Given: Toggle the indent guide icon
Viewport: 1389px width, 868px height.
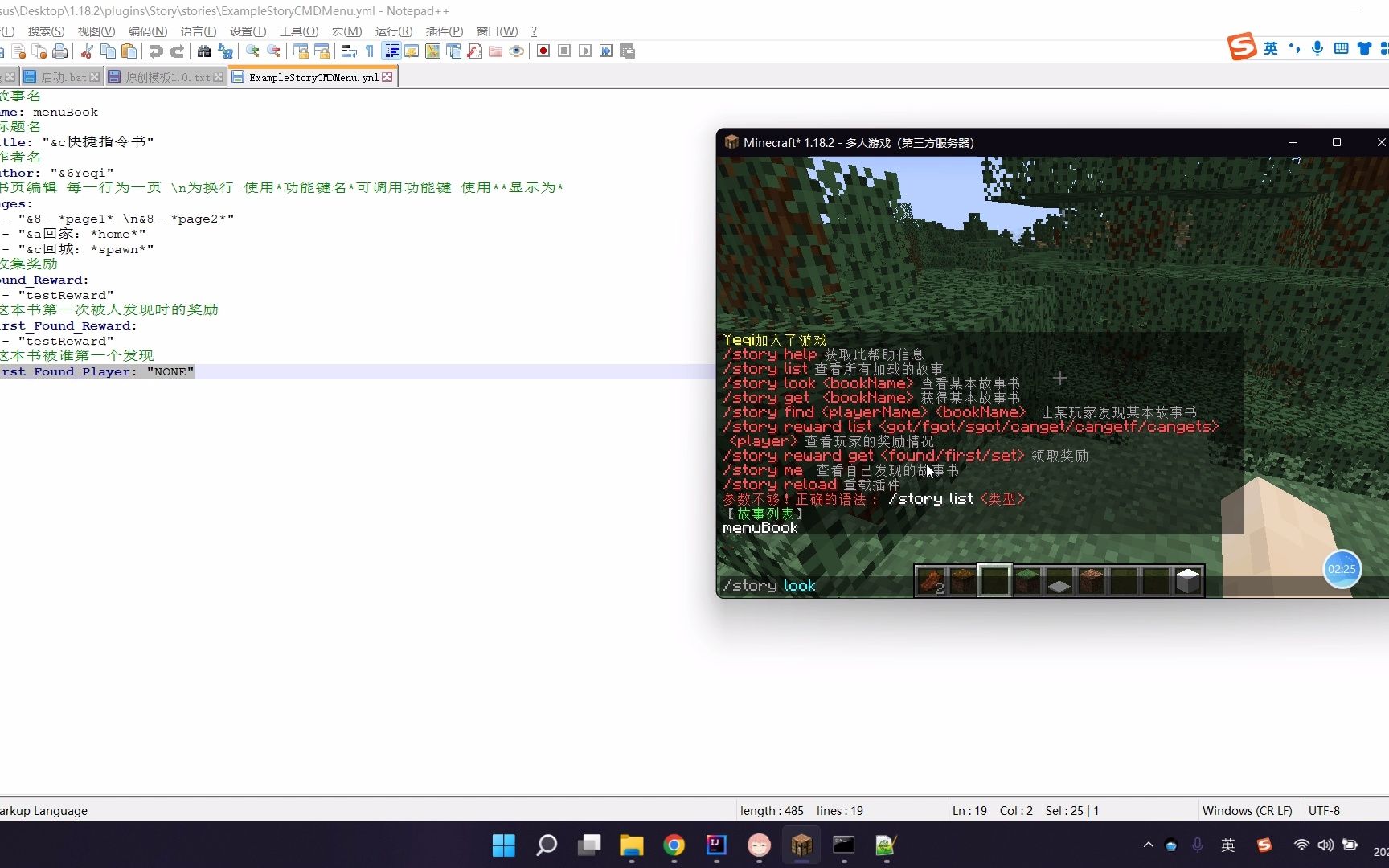Looking at the screenshot, I should [391, 51].
